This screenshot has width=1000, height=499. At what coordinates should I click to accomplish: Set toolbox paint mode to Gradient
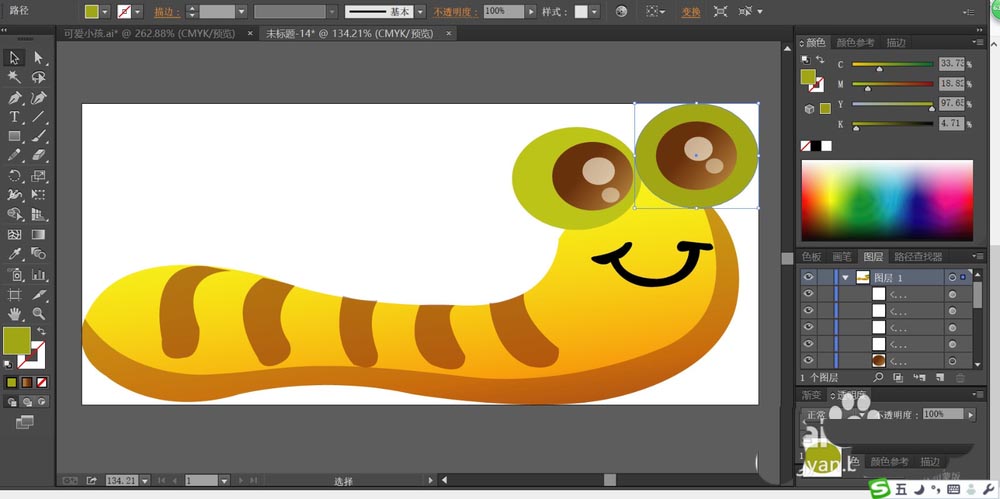point(26,382)
